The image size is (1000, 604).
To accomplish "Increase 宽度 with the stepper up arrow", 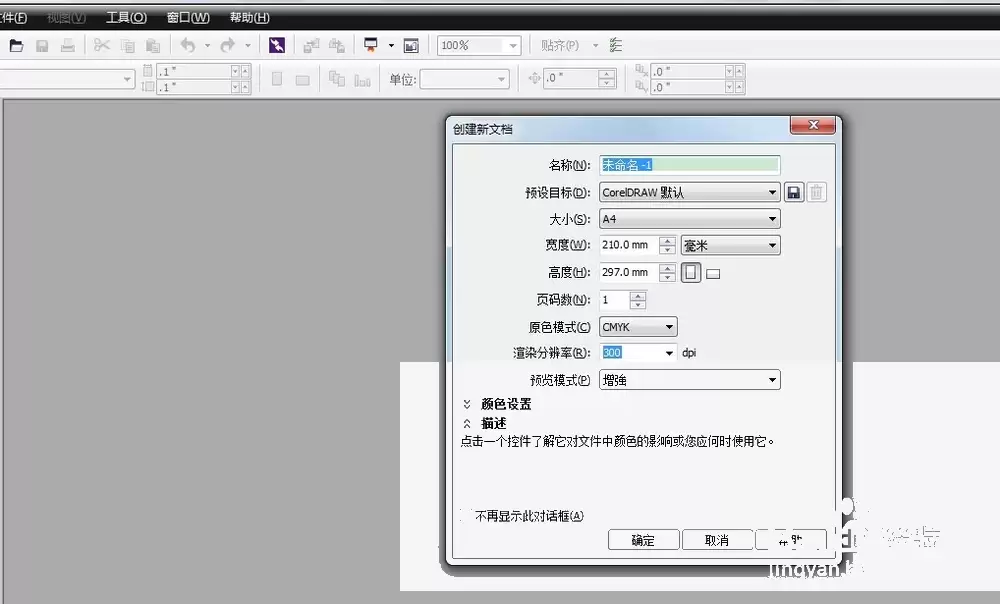I will (x=667, y=241).
